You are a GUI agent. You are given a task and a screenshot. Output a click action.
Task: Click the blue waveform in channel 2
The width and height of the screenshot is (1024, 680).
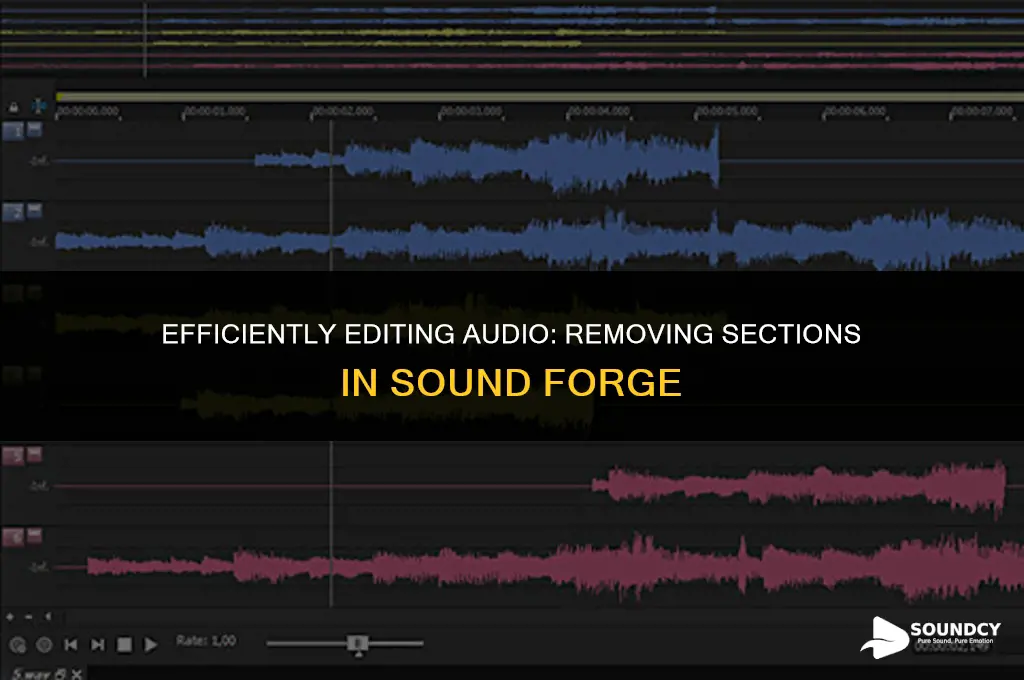[539, 240]
